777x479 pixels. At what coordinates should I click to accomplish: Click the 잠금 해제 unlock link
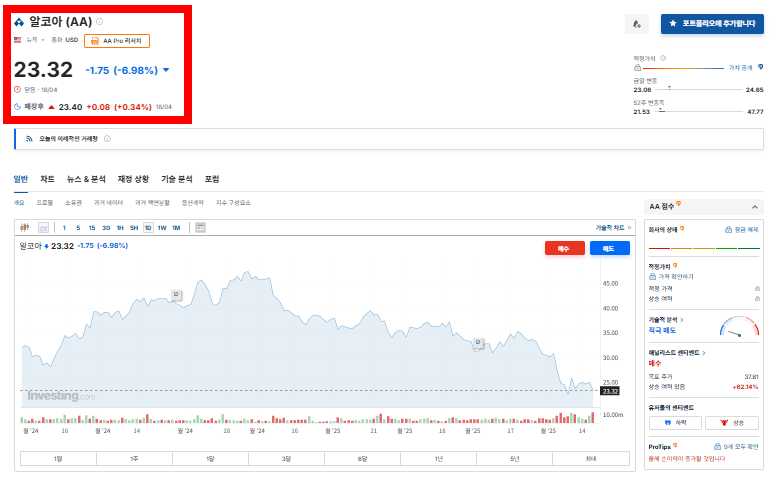(x=741, y=229)
